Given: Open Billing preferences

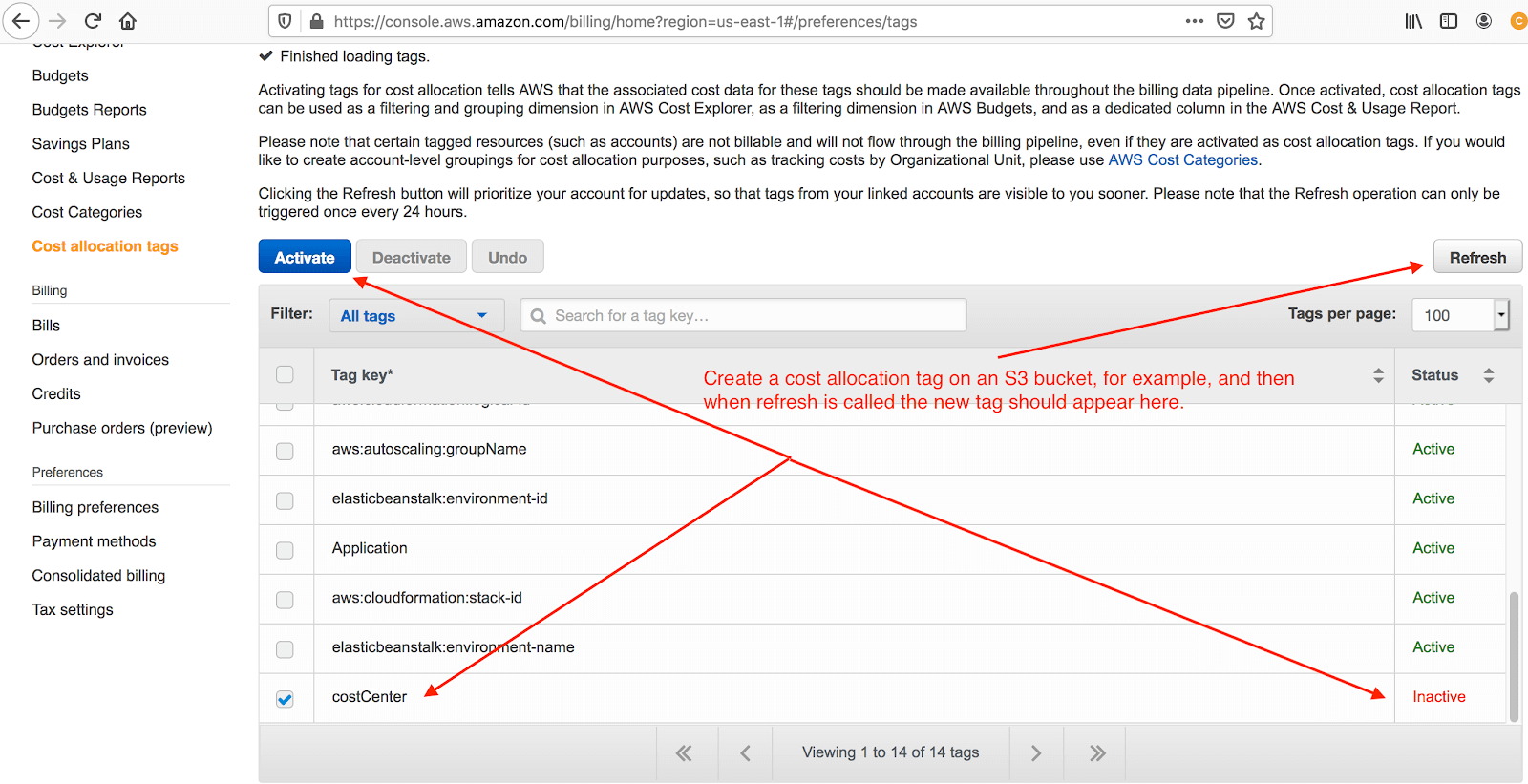Looking at the screenshot, I should [x=95, y=508].
